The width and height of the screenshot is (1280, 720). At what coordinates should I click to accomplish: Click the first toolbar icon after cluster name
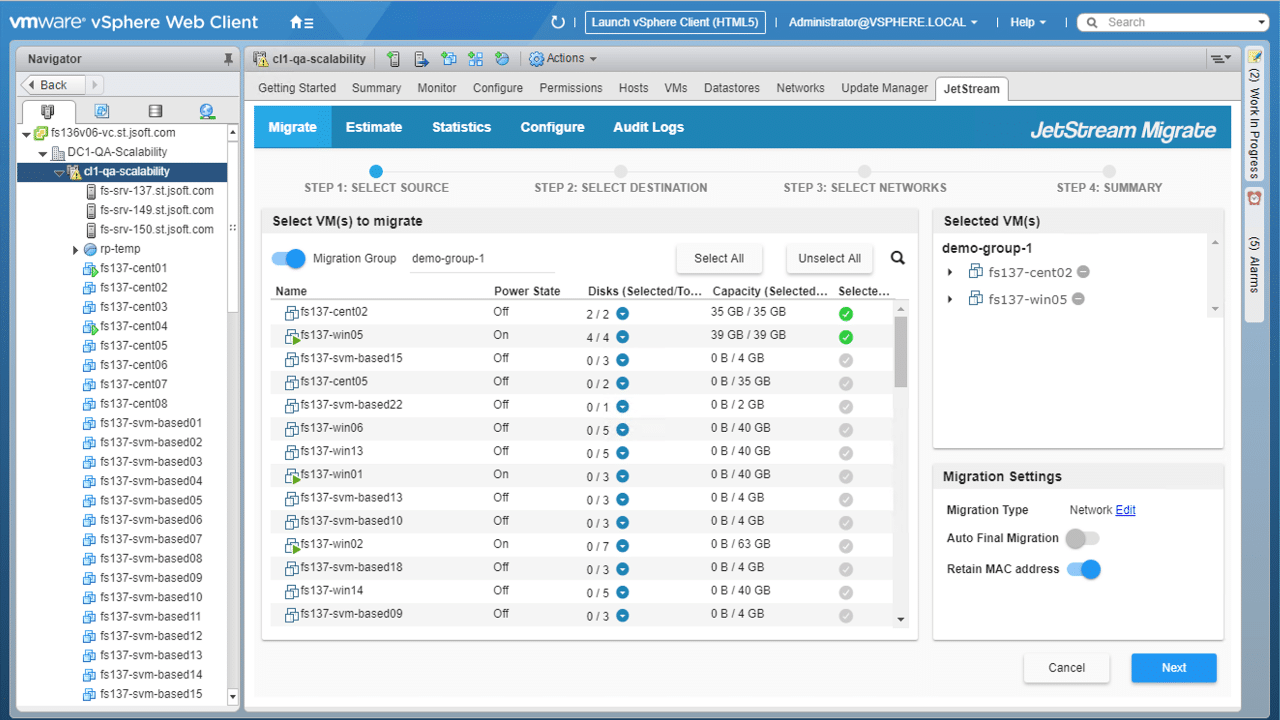393,59
